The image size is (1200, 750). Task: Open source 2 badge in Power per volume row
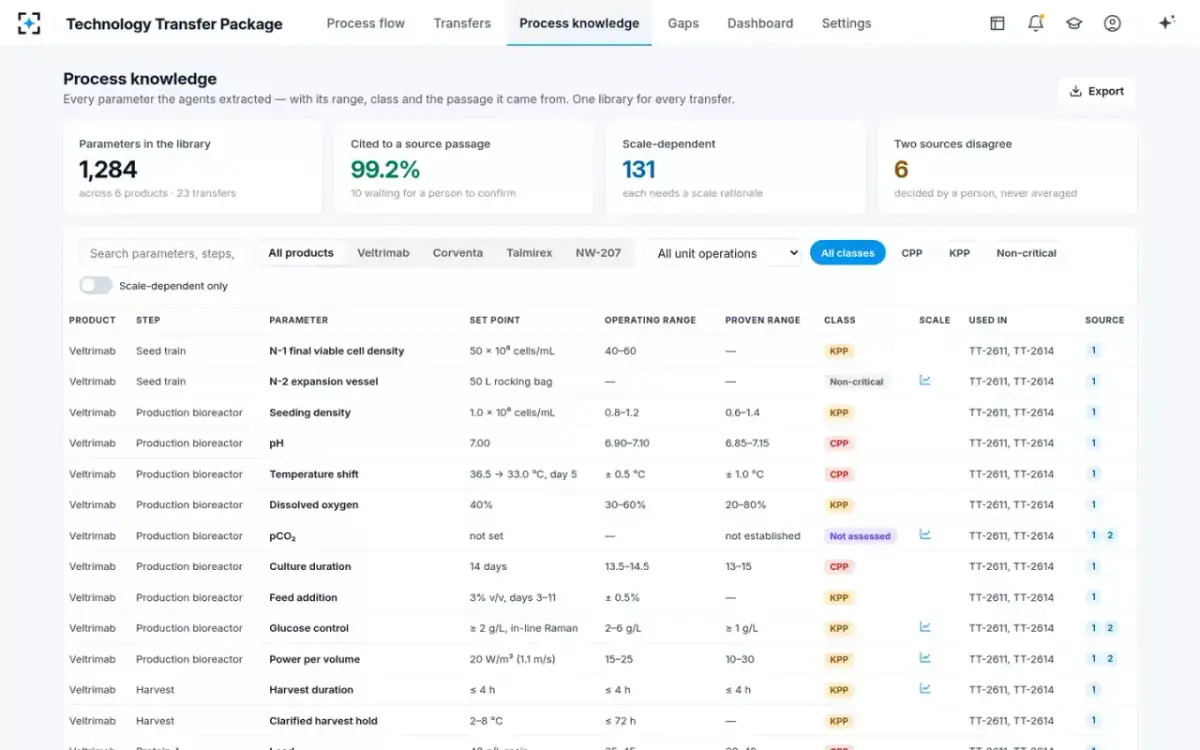pos(1110,659)
